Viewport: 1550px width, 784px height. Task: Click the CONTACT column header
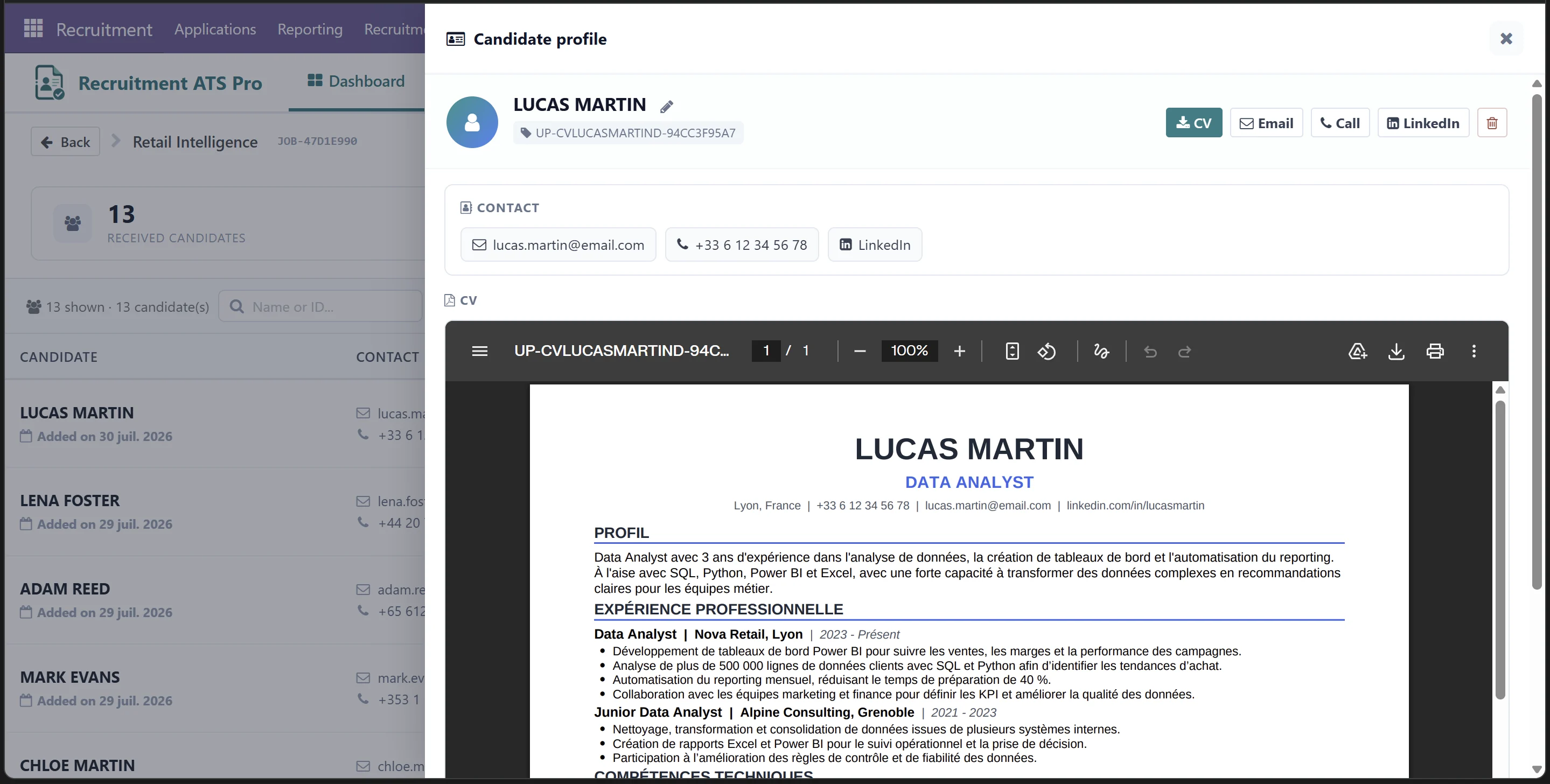pyautogui.click(x=388, y=357)
